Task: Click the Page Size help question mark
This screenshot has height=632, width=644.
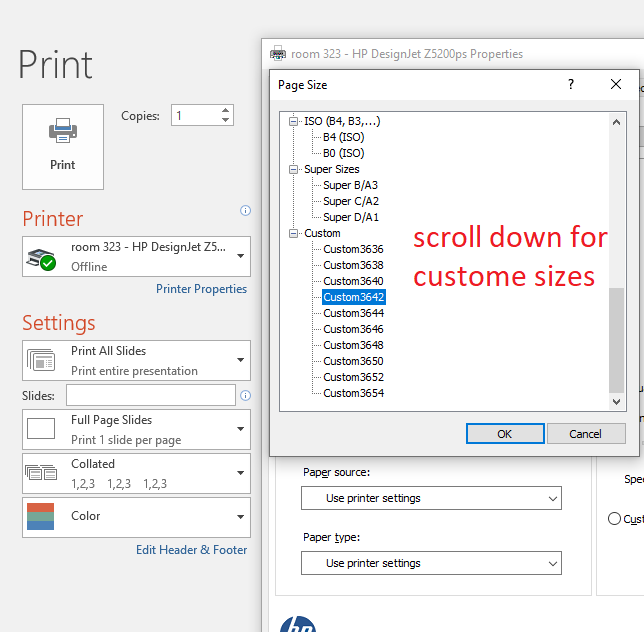Action: pyautogui.click(x=571, y=85)
